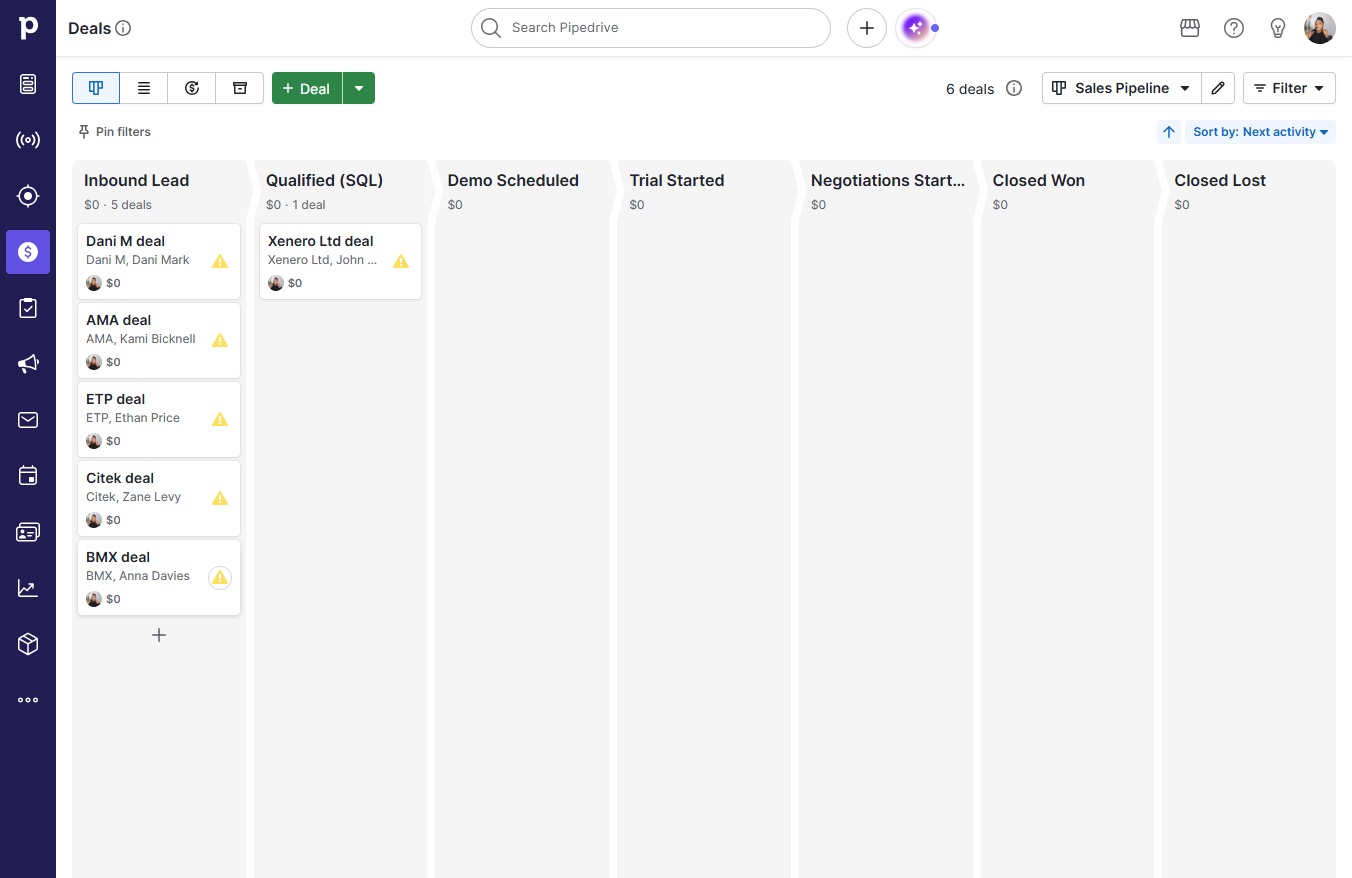This screenshot has width=1352, height=878.
Task: Open the Contacts card sidebar icon
Action: pyautogui.click(x=28, y=532)
